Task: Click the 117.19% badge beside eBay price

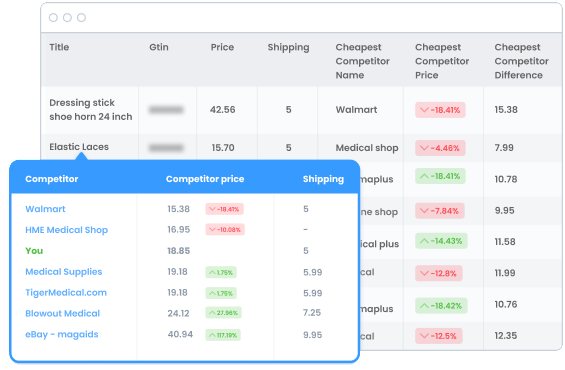Action: coord(223,335)
